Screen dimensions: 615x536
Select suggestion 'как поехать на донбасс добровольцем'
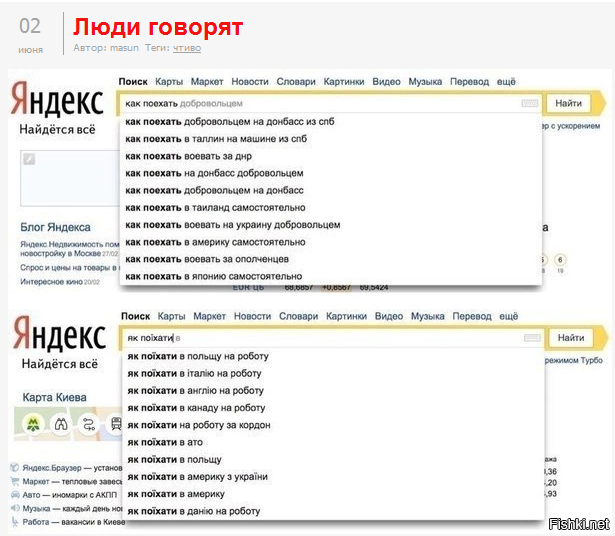331,173
